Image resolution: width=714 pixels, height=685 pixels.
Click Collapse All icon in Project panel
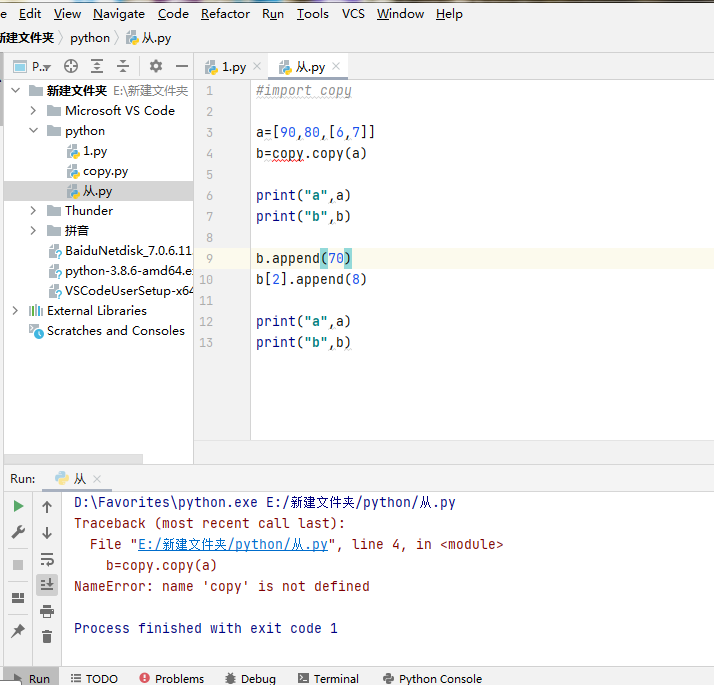[x=123, y=66]
